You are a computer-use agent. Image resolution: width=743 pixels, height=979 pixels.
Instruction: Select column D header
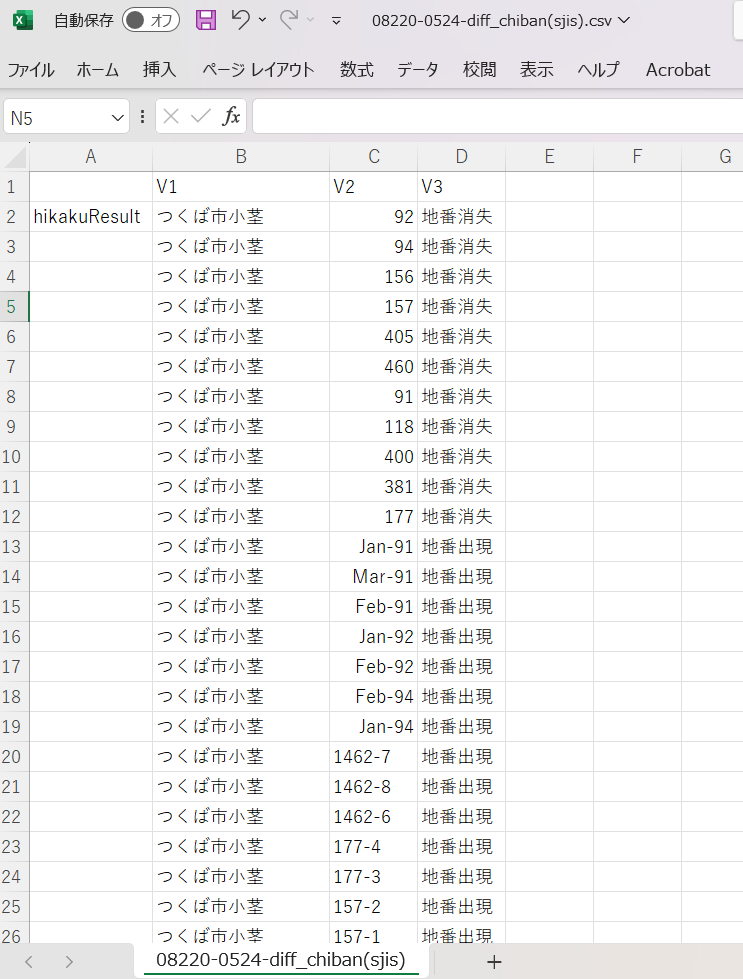coord(461,157)
